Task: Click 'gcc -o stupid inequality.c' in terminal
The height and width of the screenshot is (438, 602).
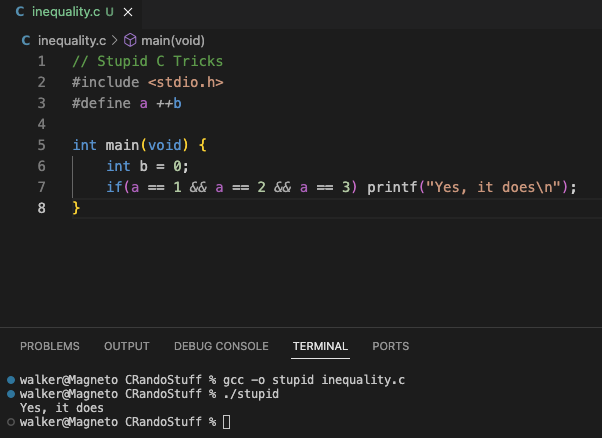Action: pos(314,380)
